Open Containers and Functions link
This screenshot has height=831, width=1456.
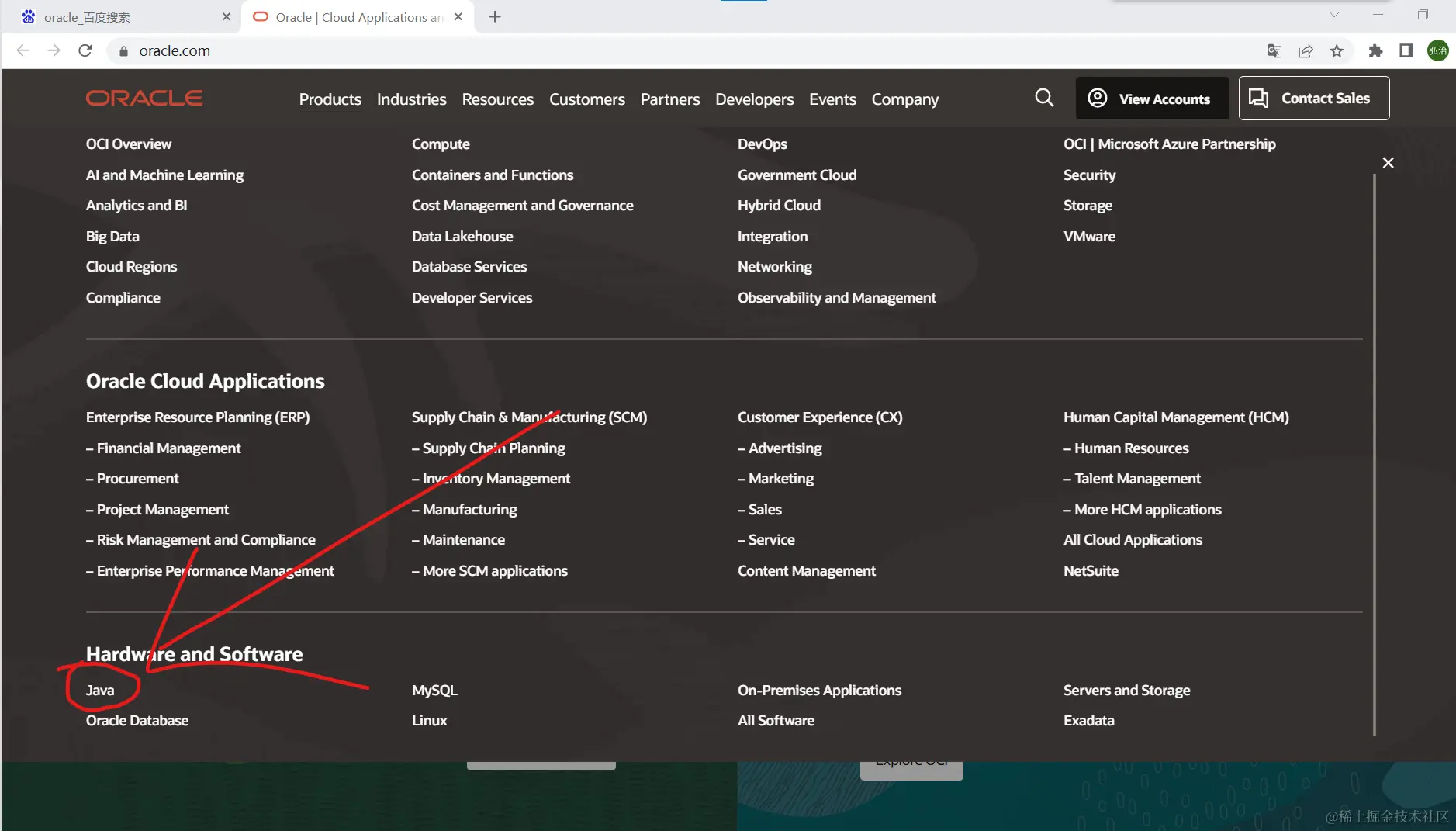(x=493, y=175)
